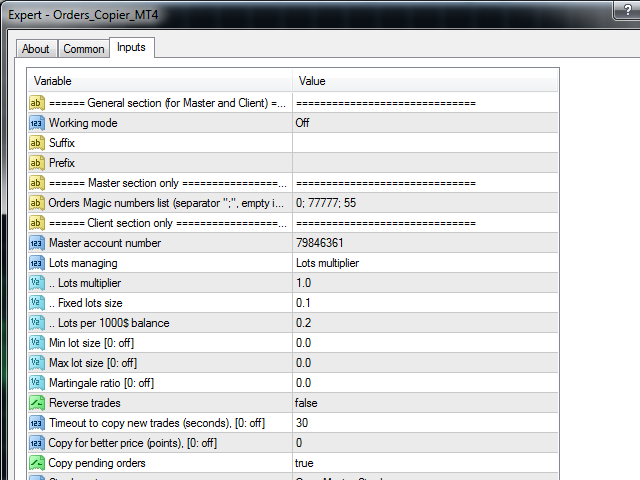Select the Prefix variable name
The height and width of the screenshot is (480, 640).
(x=62, y=163)
